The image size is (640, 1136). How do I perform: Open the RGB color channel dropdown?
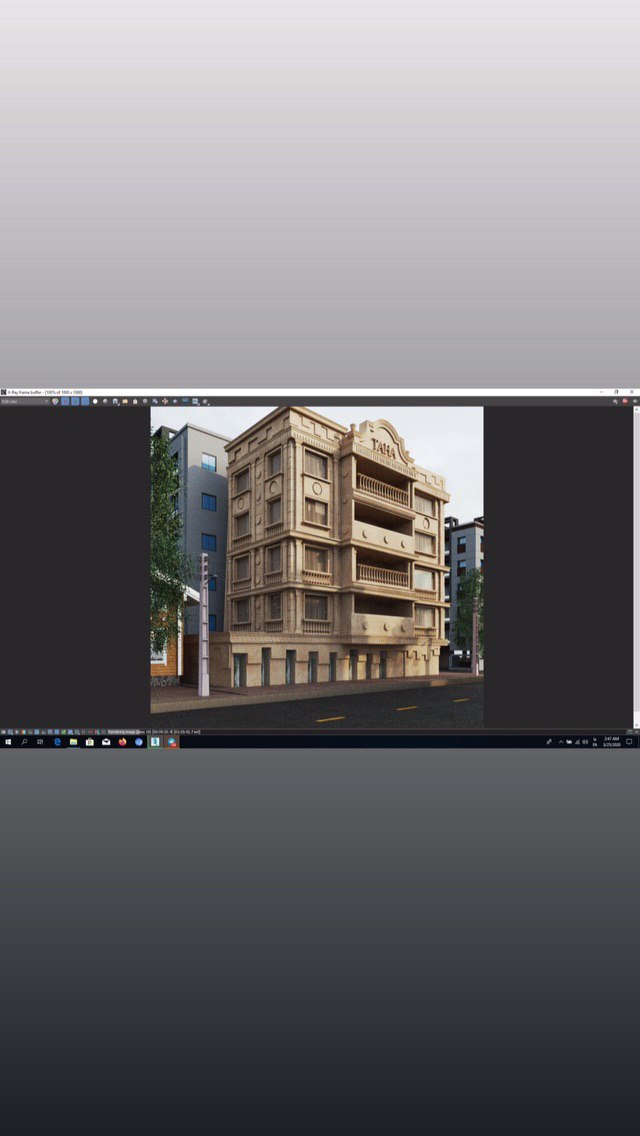tap(24, 401)
